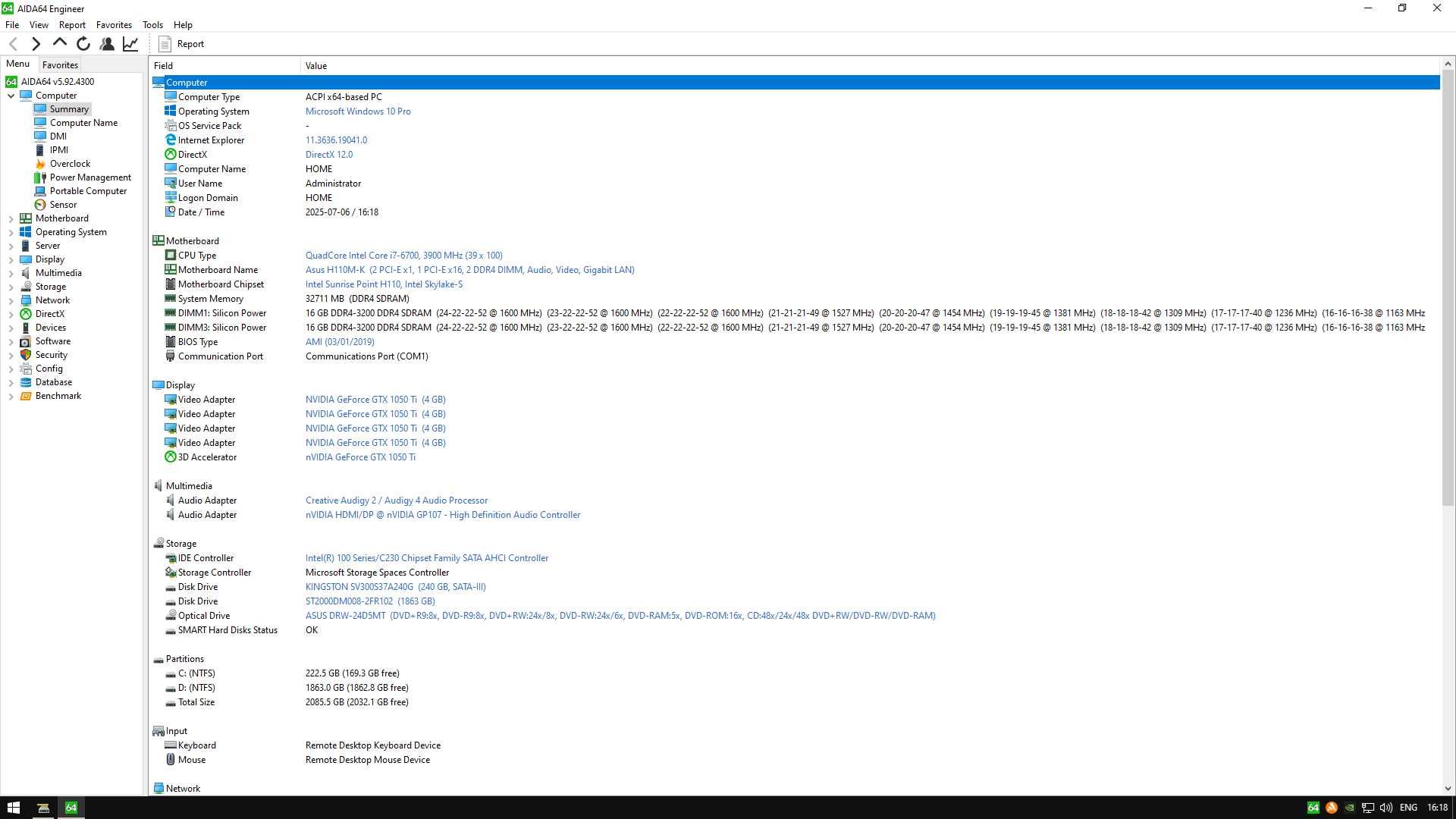Select the Computer section header row

[795, 83]
